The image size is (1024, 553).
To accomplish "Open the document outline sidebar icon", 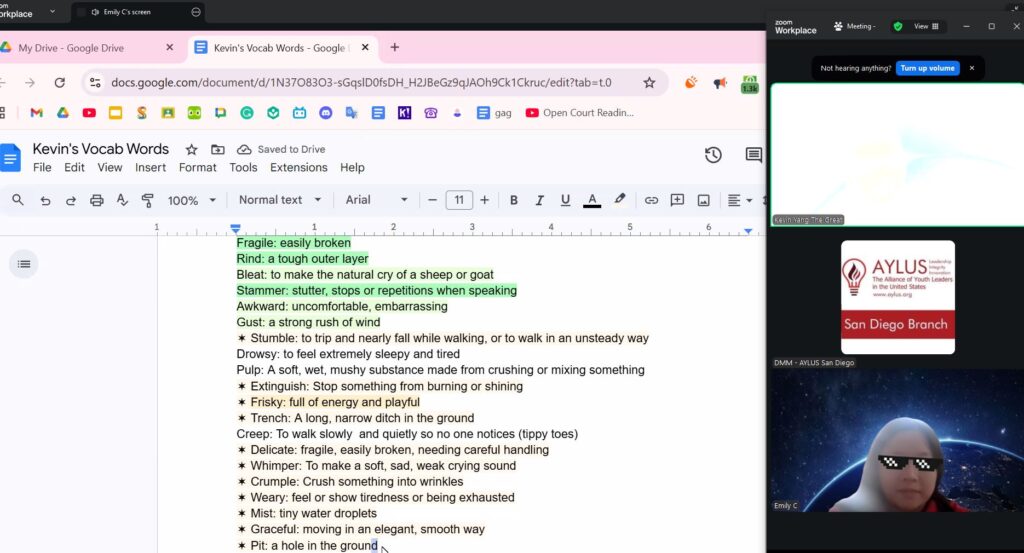I will tap(24, 264).
